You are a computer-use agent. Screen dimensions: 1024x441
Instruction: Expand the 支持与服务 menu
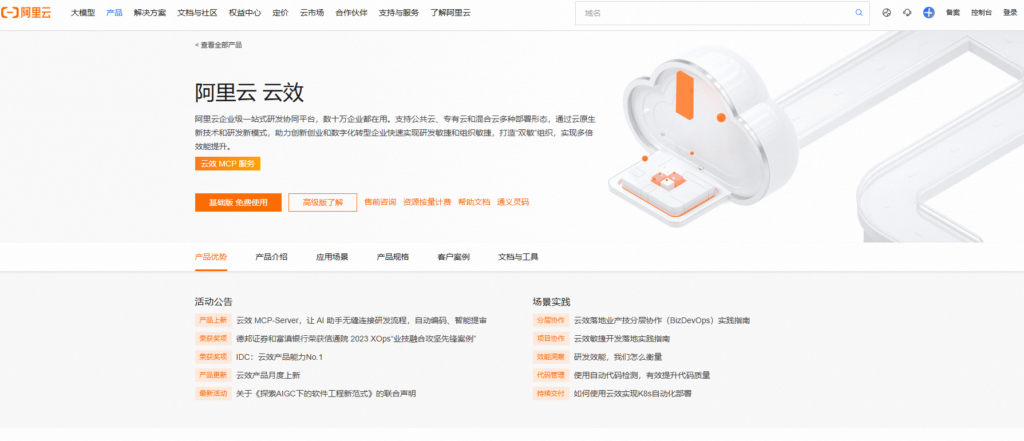tap(399, 13)
